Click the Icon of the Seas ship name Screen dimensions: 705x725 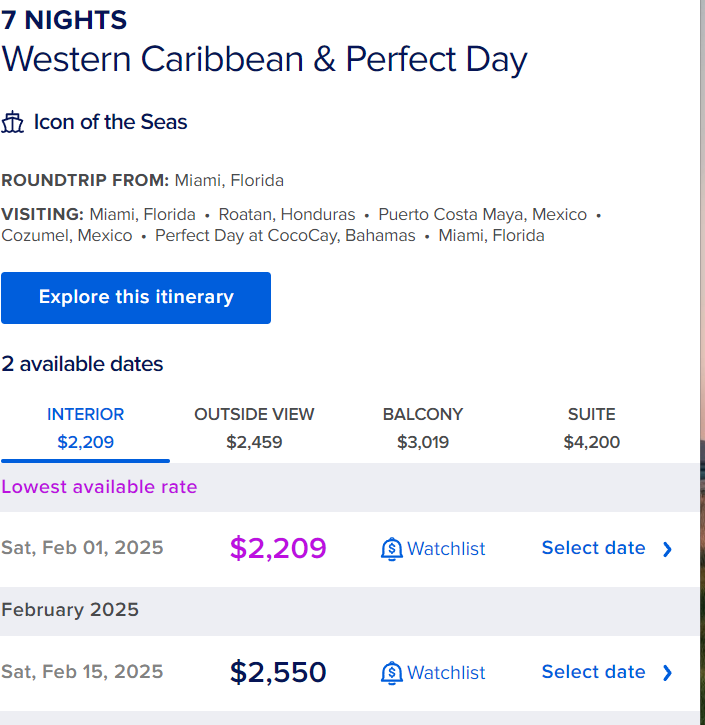110,122
